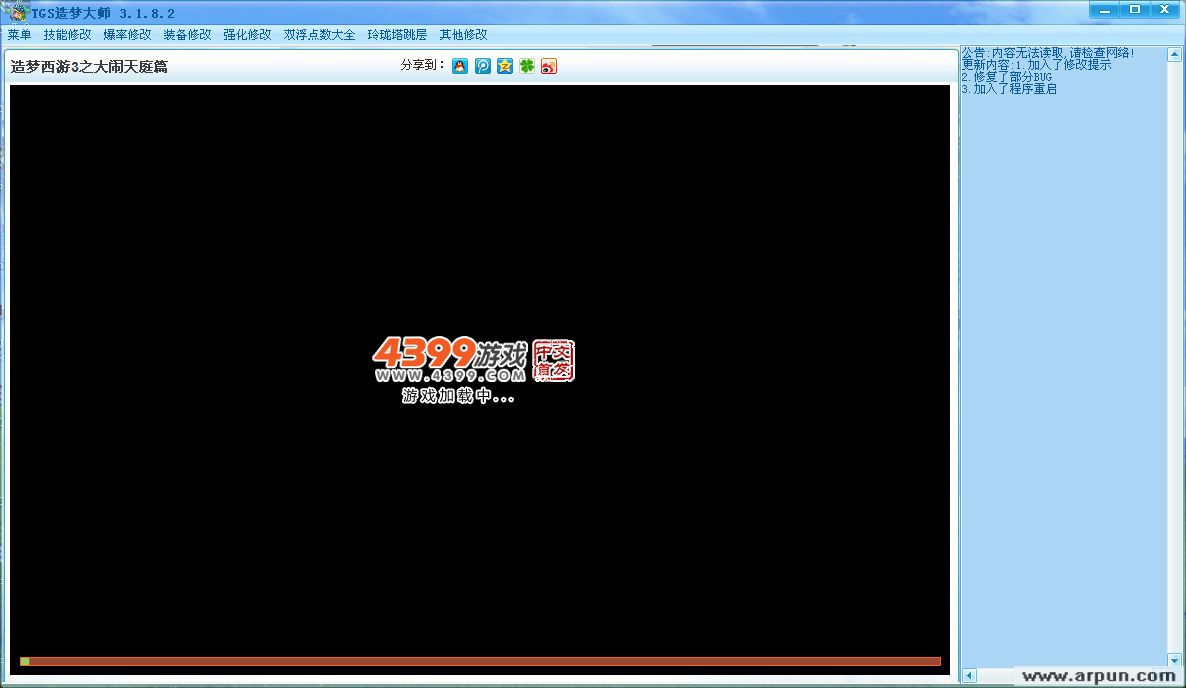1186x688 pixels.
Task: Click the 分享到 label
Action: tap(422, 65)
